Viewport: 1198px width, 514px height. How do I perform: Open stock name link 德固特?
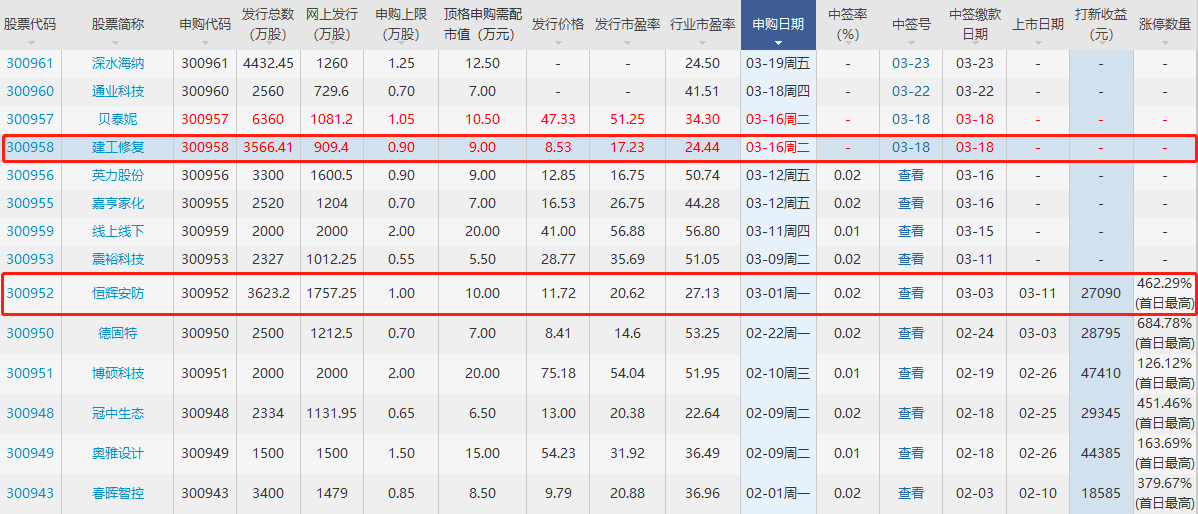[117, 333]
